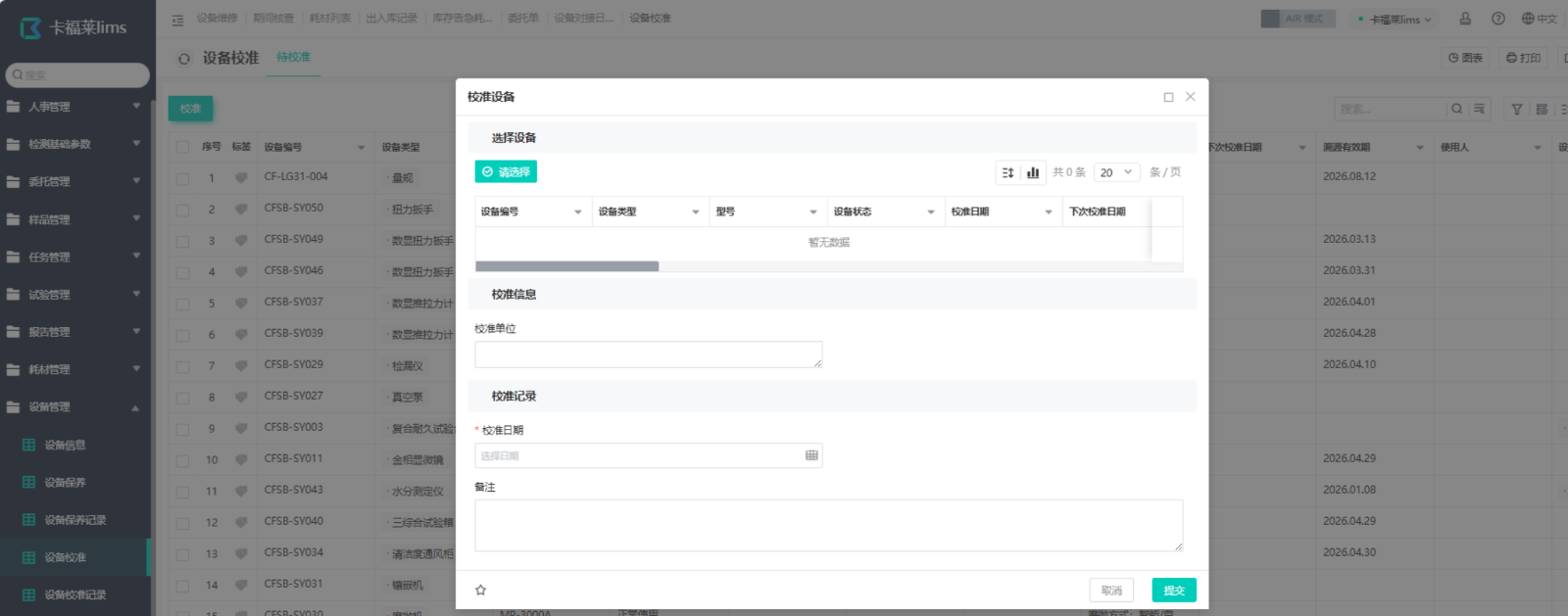The width and height of the screenshot is (1568, 616).
Task: Open 校准日期 column dropdown in dialog
Action: [x=1049, y=212]
